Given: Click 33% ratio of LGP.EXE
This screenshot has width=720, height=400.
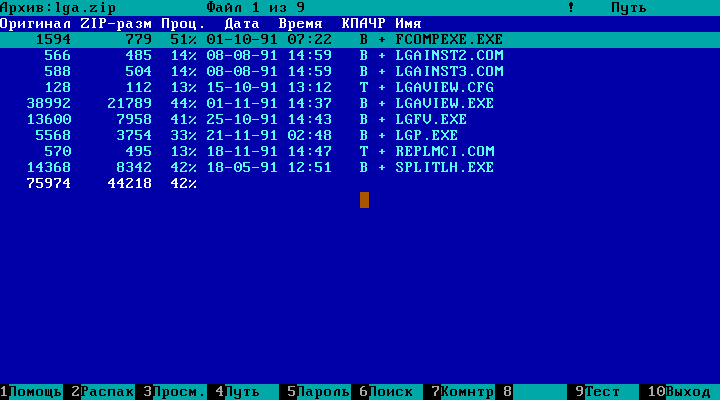Looking at the screenshot, I should [184, 135].
